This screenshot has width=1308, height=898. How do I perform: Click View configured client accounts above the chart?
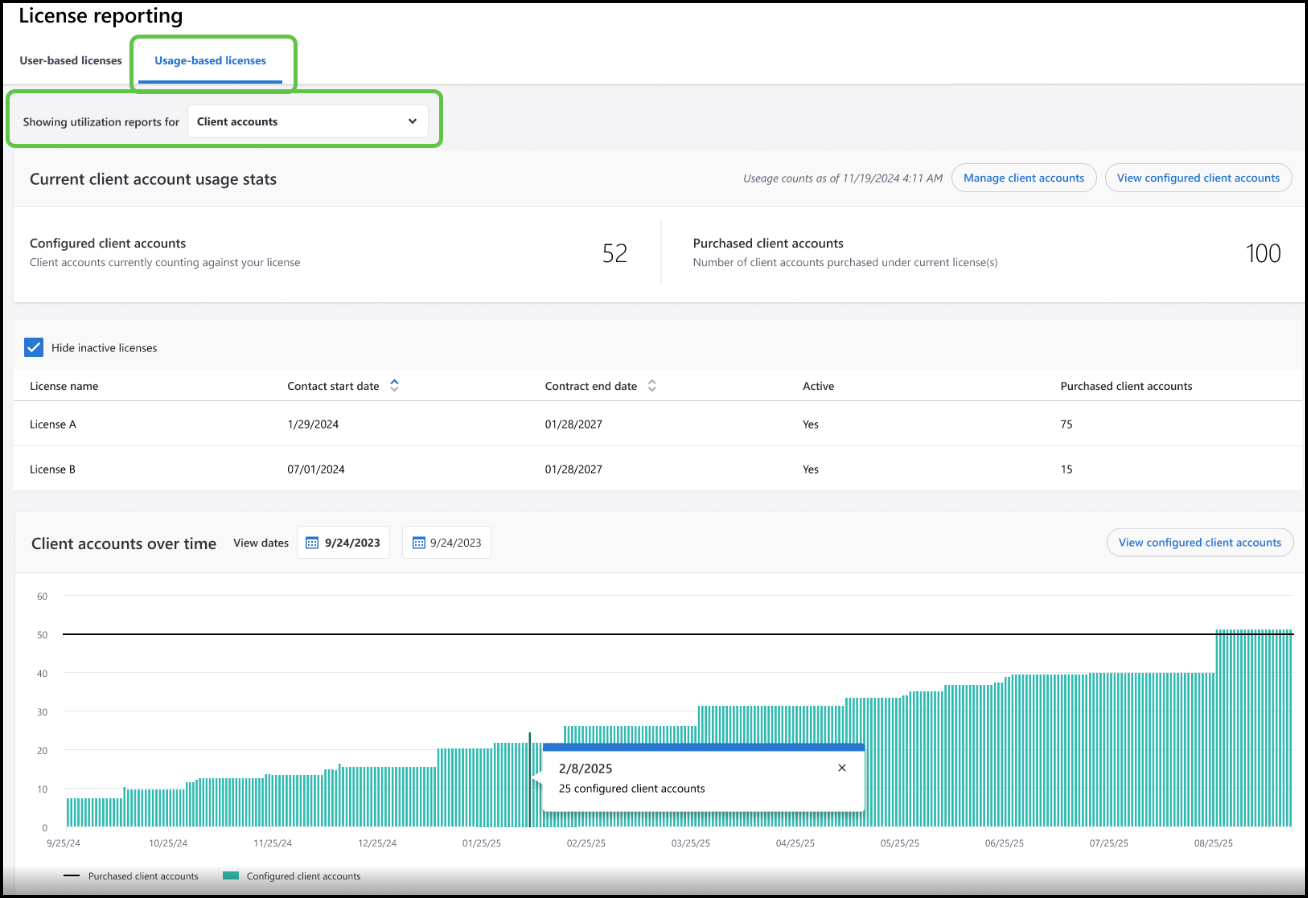click(x=1200, y=543)
